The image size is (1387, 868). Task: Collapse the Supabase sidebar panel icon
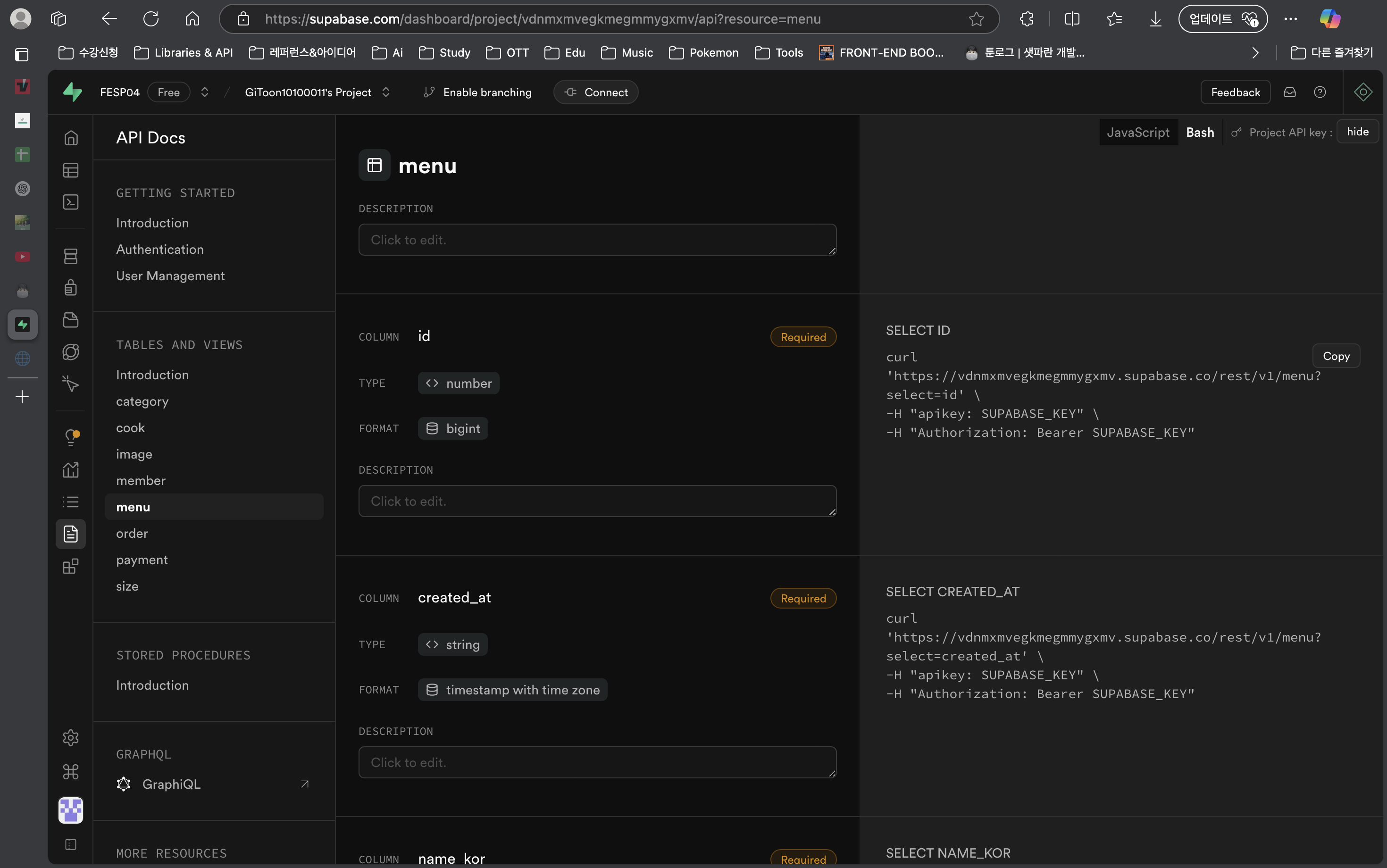(71, 844)
